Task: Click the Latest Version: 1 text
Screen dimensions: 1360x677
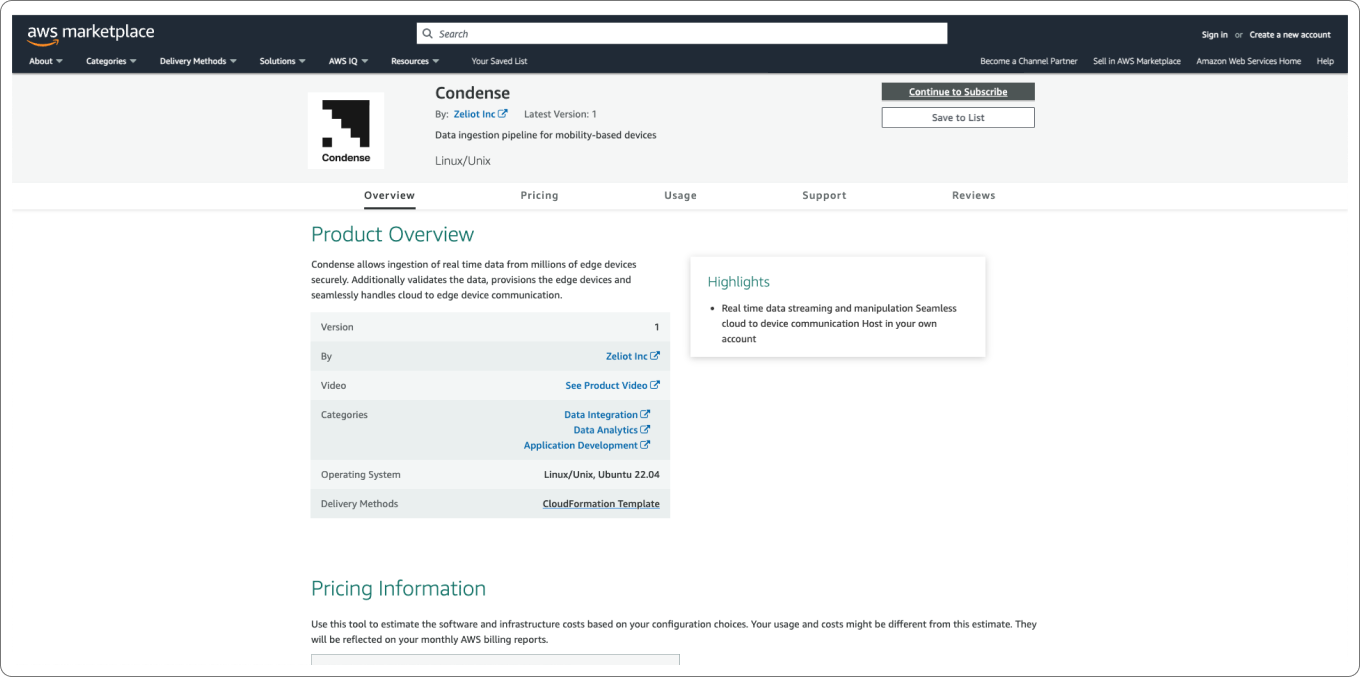Action: pos(560,114)
